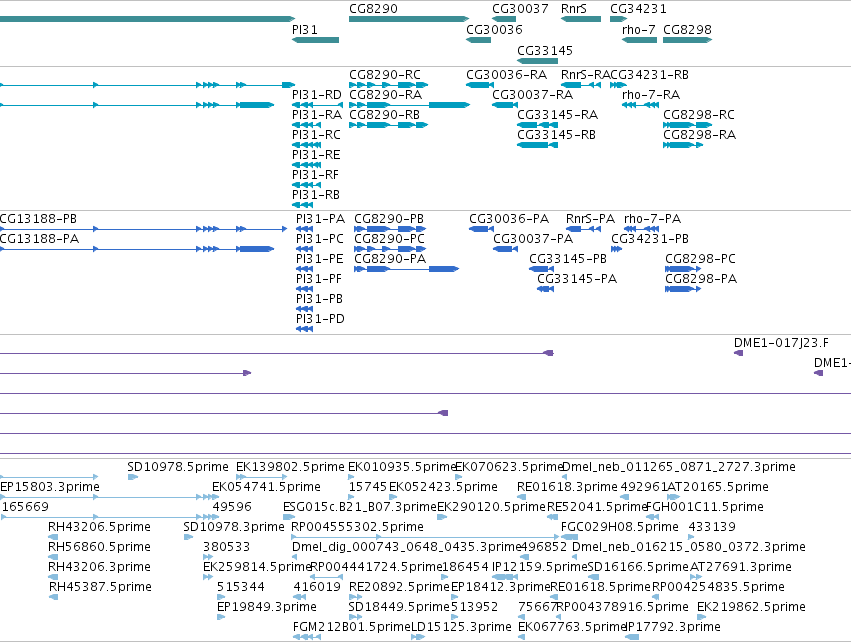Click the CG33145-RB transcript label
851x642 pixels.
click(556, 135)
